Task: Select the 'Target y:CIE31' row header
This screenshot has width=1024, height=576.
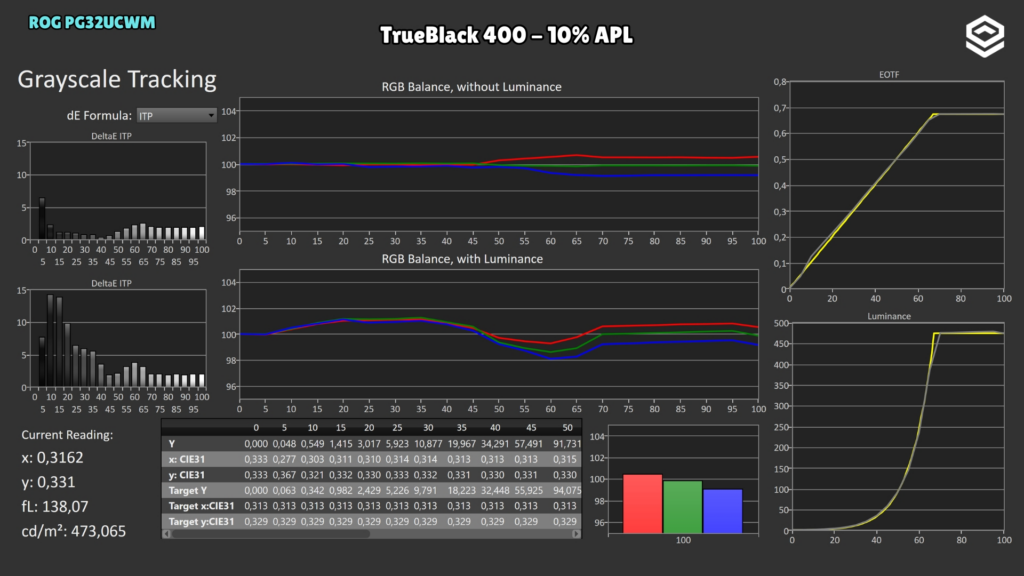Action: coord(201,522)
